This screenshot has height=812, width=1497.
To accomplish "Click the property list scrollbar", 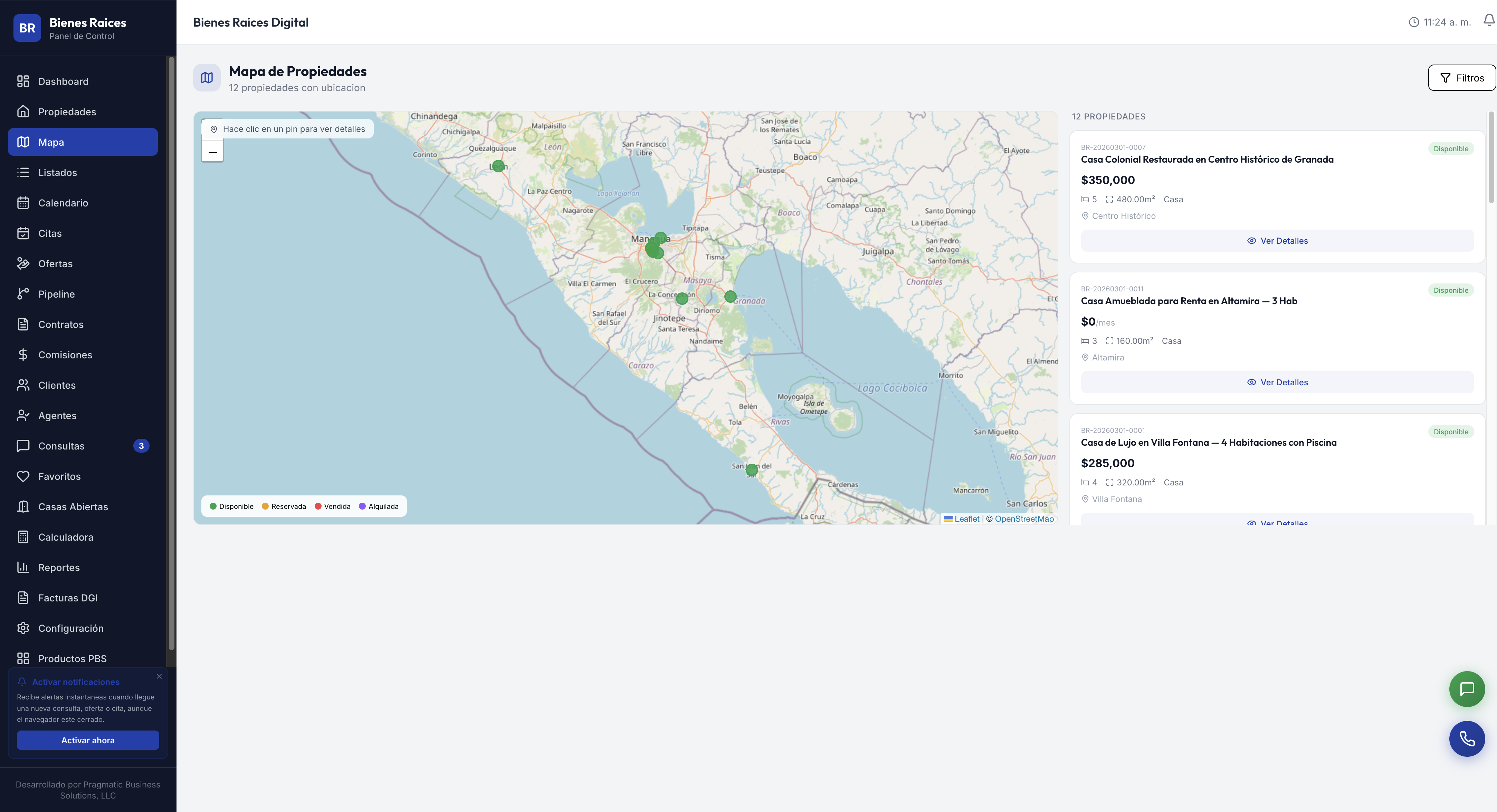I will [x=1490, y=158].
